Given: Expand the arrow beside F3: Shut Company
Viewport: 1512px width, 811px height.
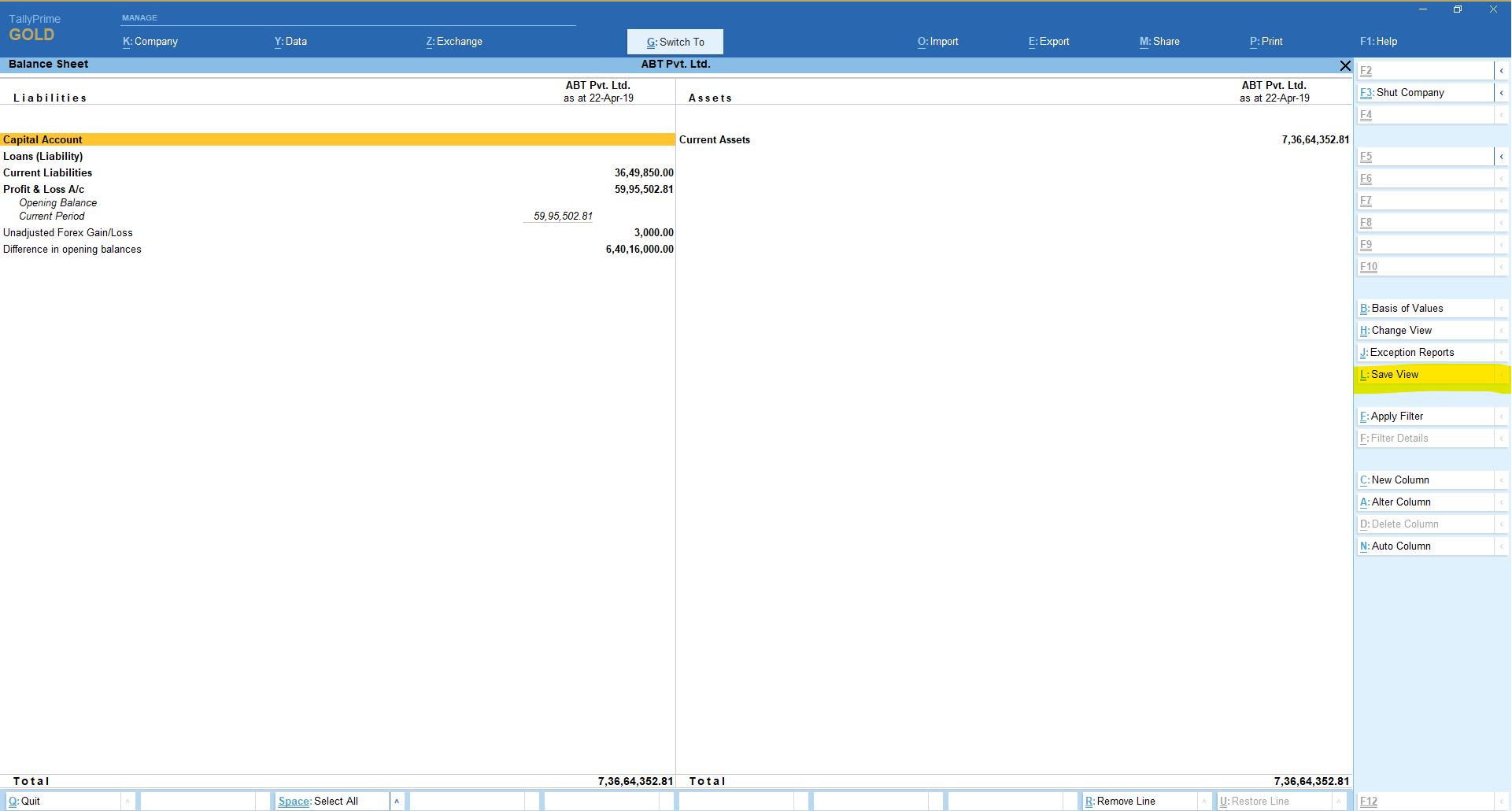Looking at the screenshot, I should point(1501,93).
